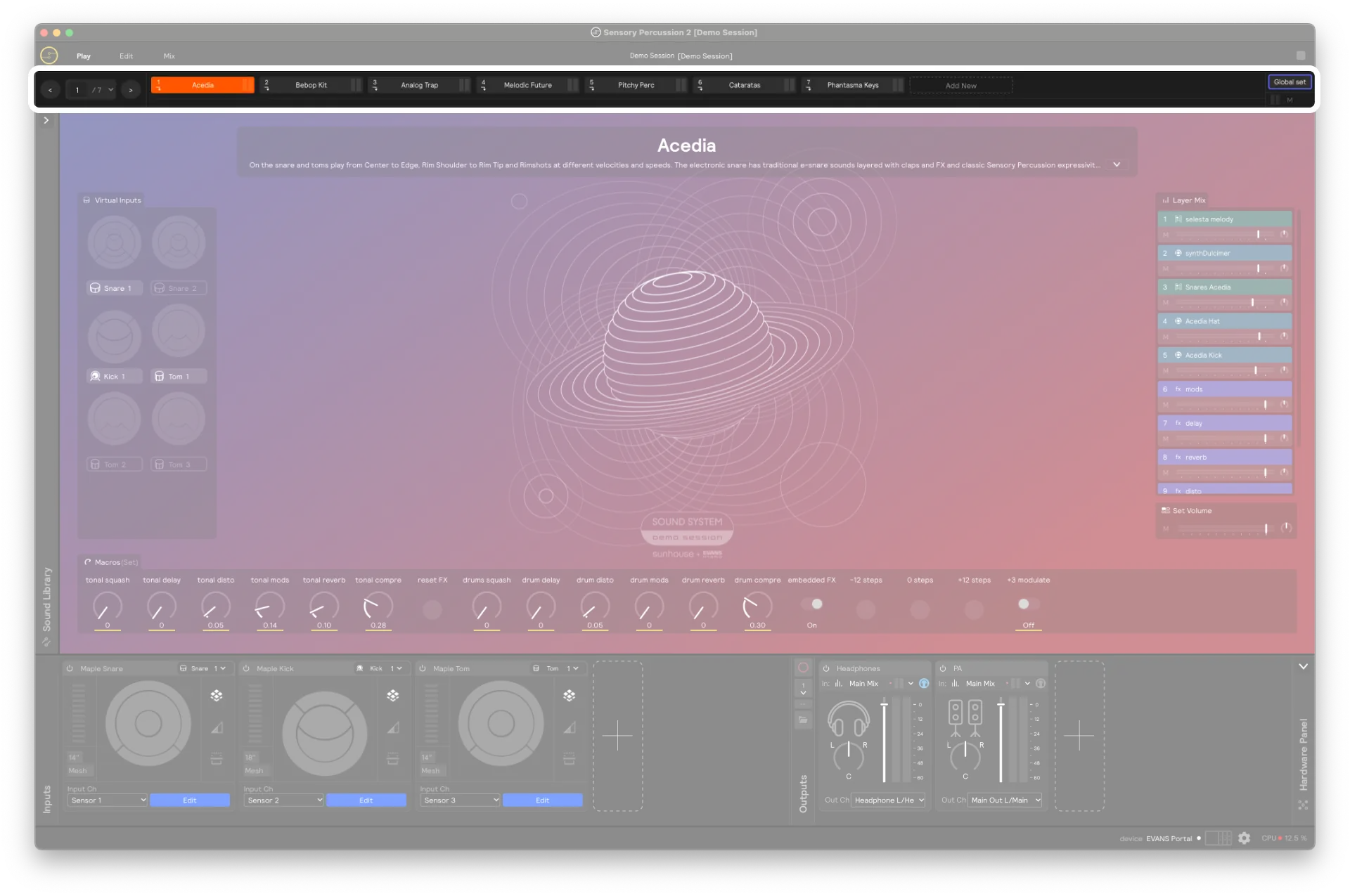Select the Acedia set tab
Viewport: 1350px width, 896px height.
[x=202, y=85]
